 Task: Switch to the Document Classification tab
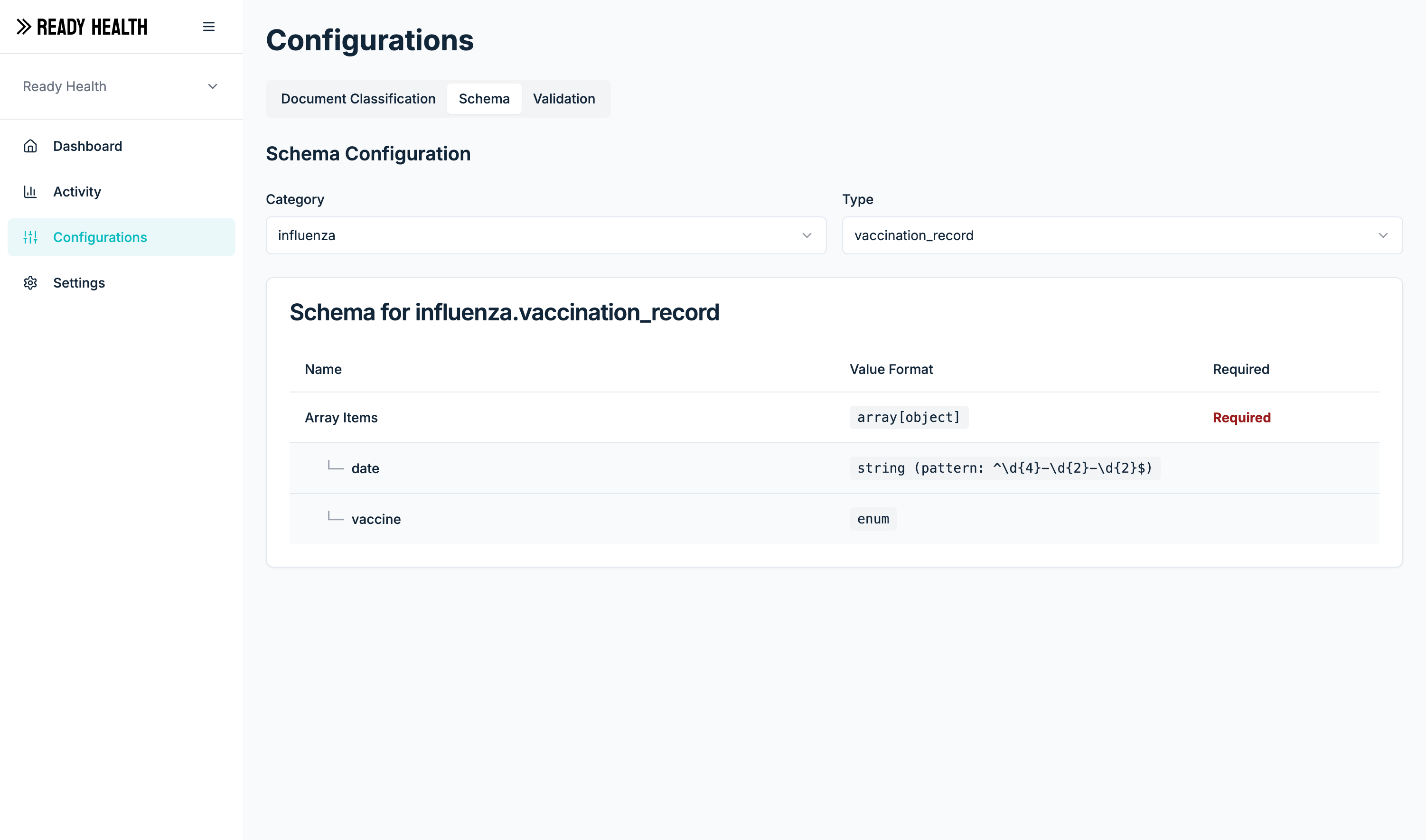coord(358,99)
